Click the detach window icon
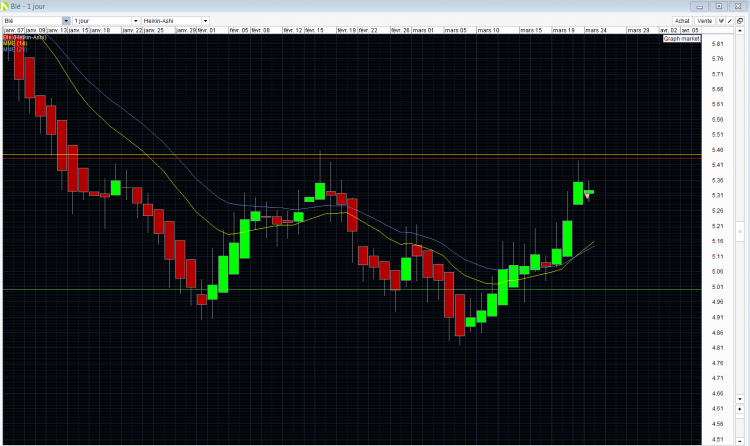This screenshot has height=446, width=750. pos(740,21)
